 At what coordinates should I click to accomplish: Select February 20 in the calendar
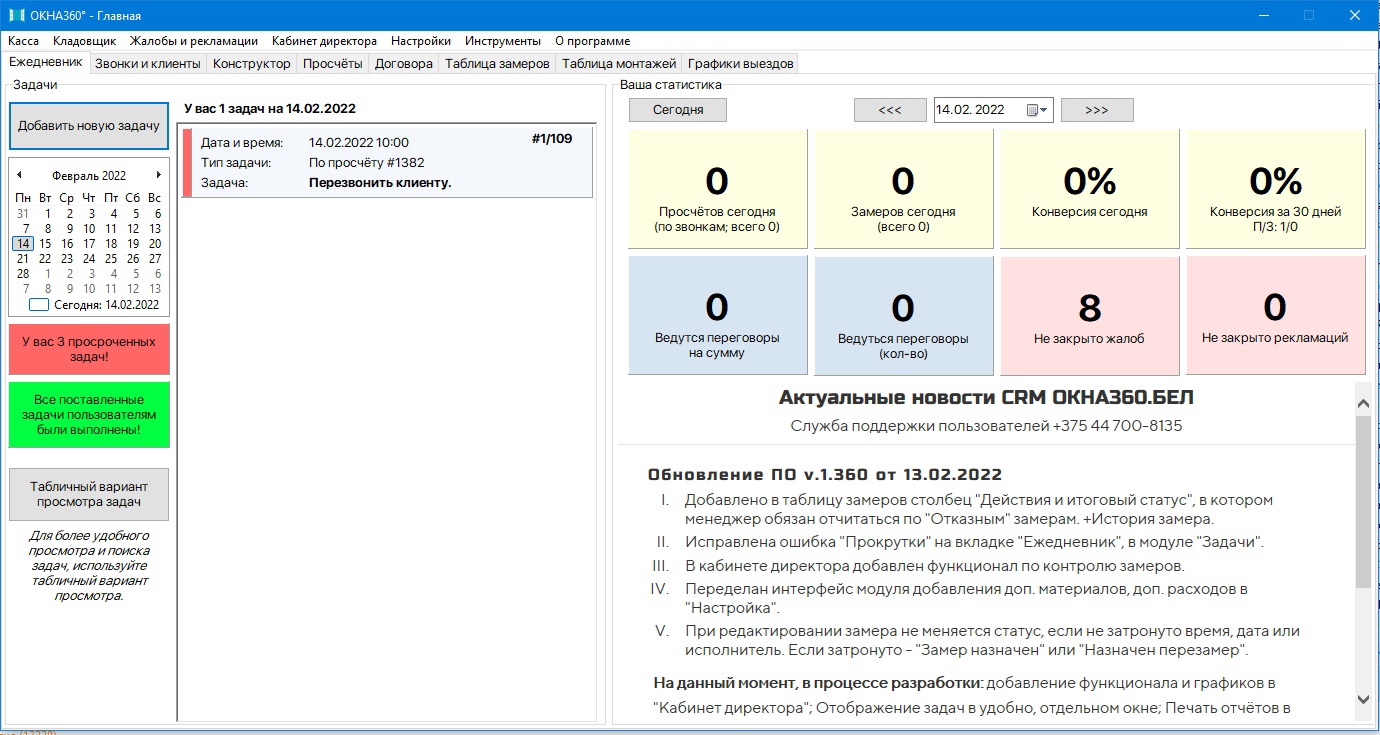point(155,243)
